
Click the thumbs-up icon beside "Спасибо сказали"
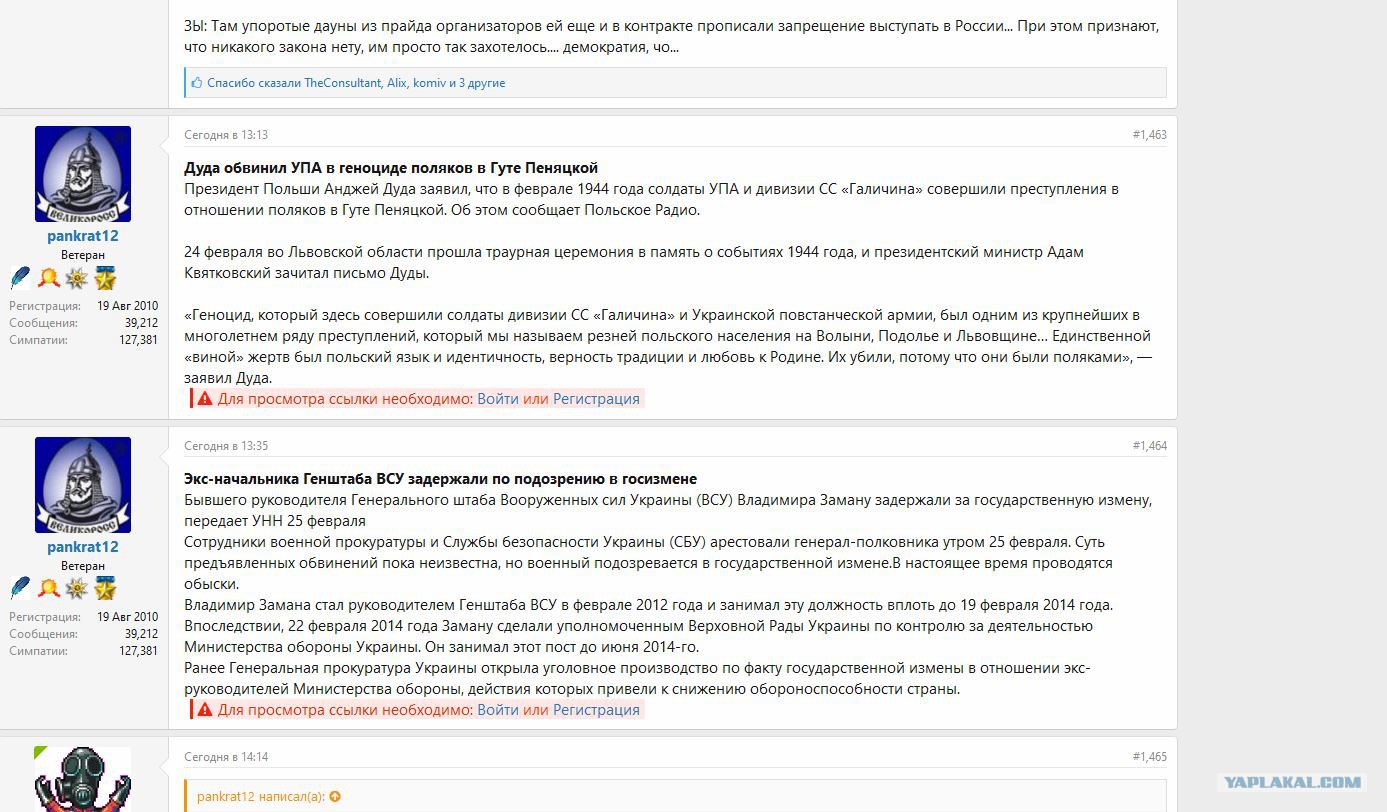click(x=197, y=83)
